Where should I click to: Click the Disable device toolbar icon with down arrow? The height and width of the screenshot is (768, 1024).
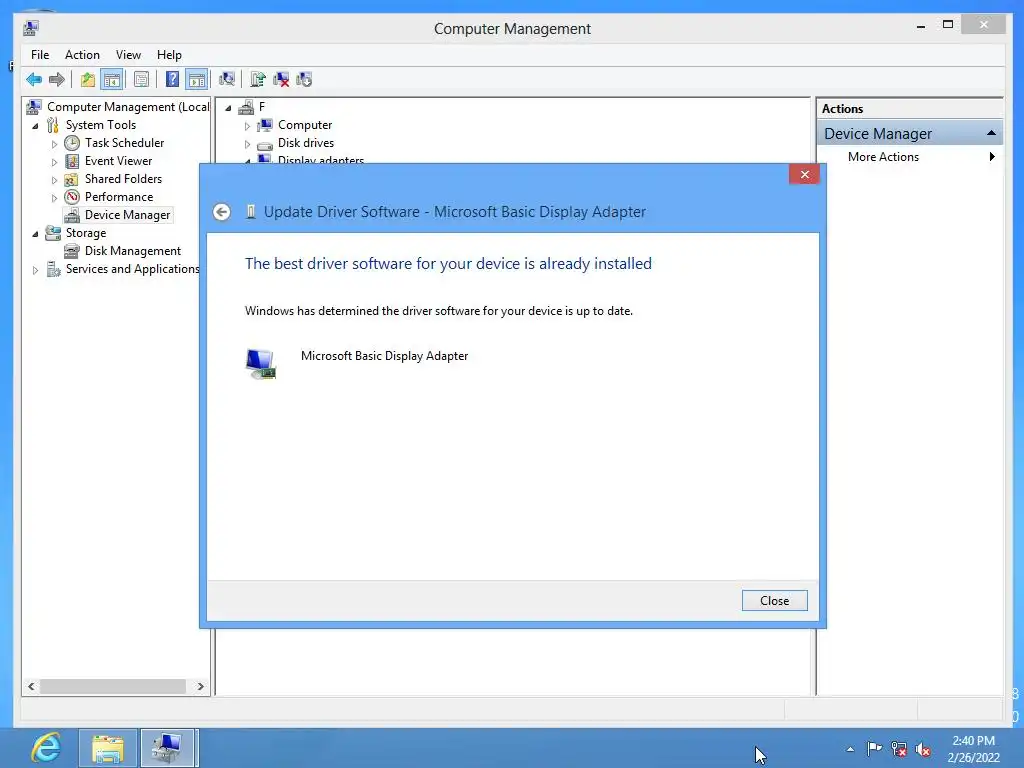[304, 80]
